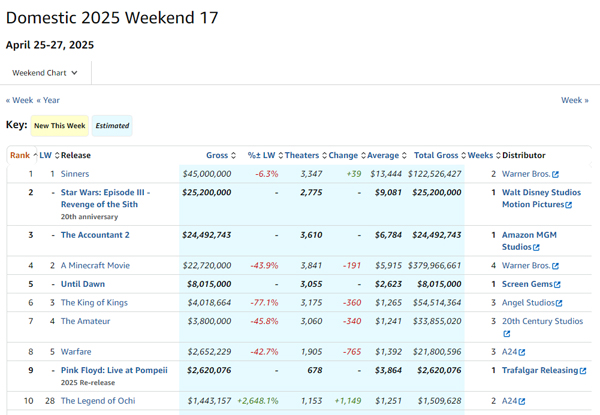Sort table by Change column

(x=347, y=155)
